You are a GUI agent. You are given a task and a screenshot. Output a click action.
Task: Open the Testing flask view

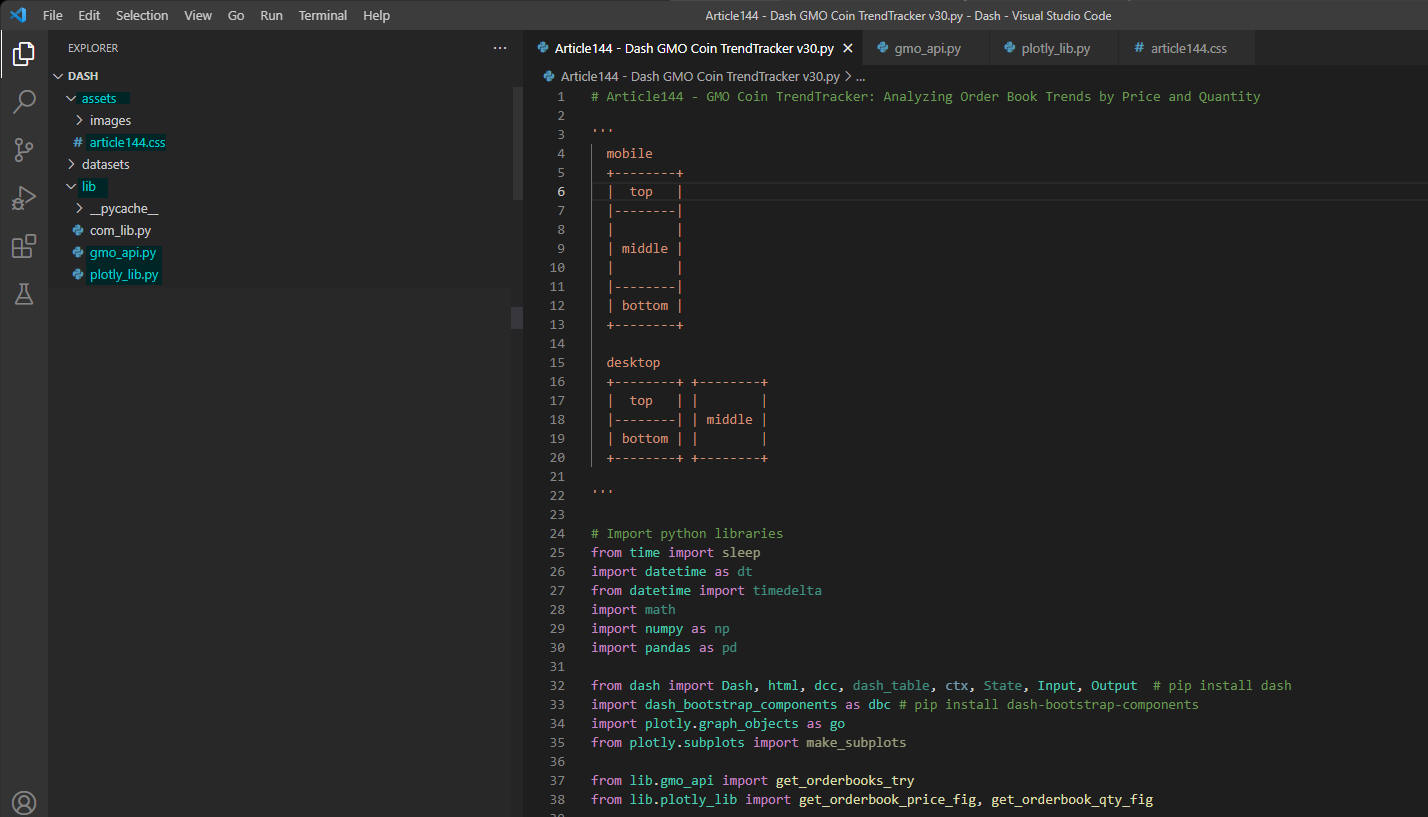[24, 294]
